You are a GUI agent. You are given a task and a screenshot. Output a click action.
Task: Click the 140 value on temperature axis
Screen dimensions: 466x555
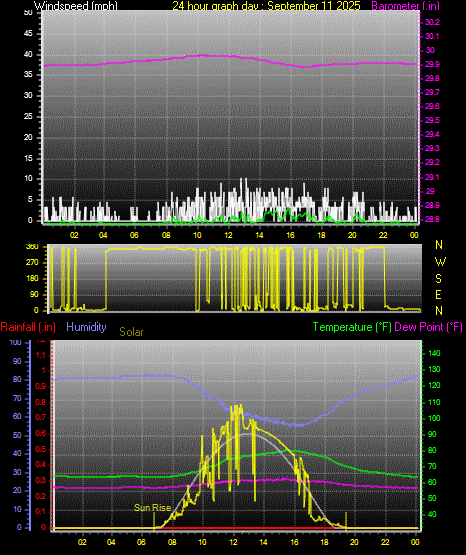[434, 353]
